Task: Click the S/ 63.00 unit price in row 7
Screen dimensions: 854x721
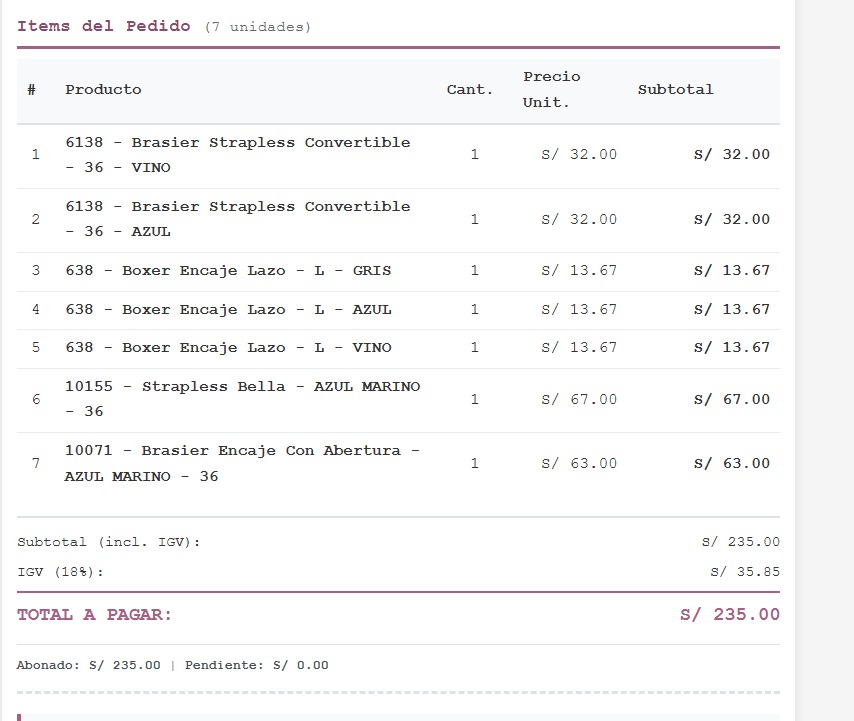Action: [x=579, y=464]
